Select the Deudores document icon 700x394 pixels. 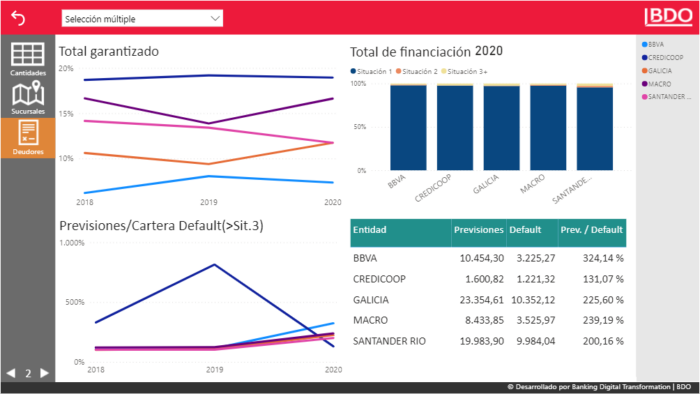click(28, 133)
